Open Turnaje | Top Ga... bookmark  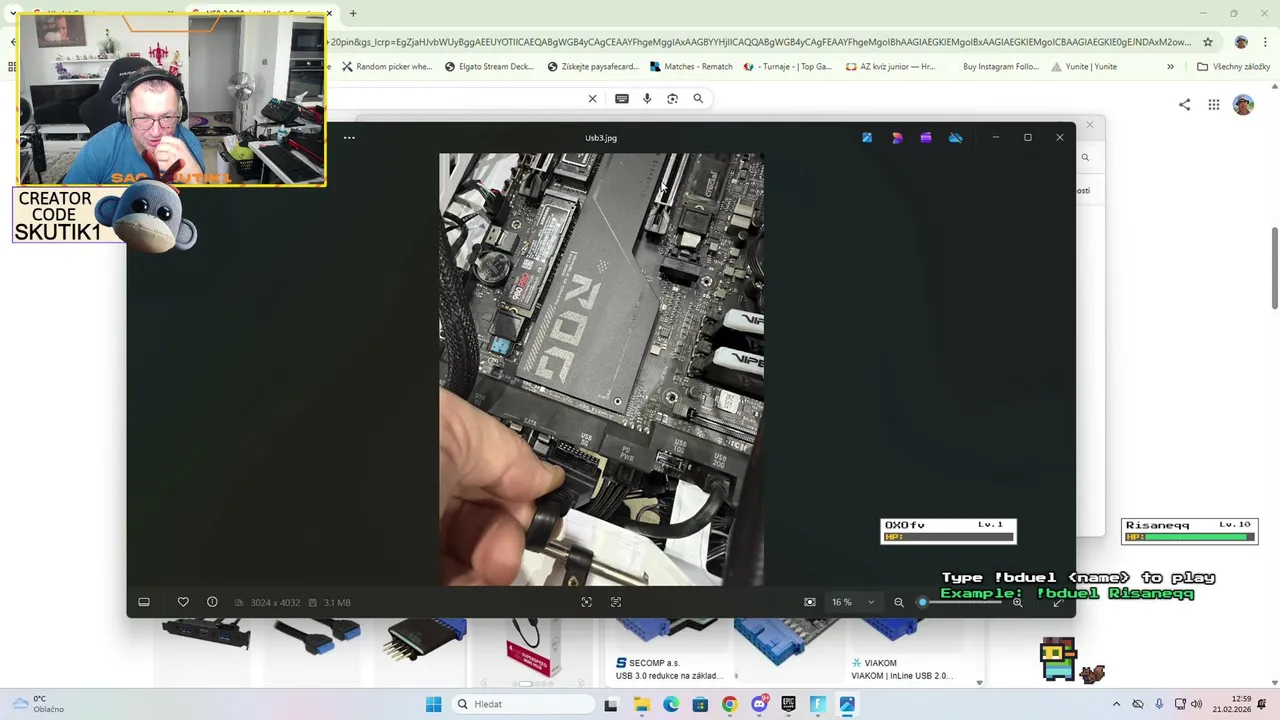pos(788,67)
